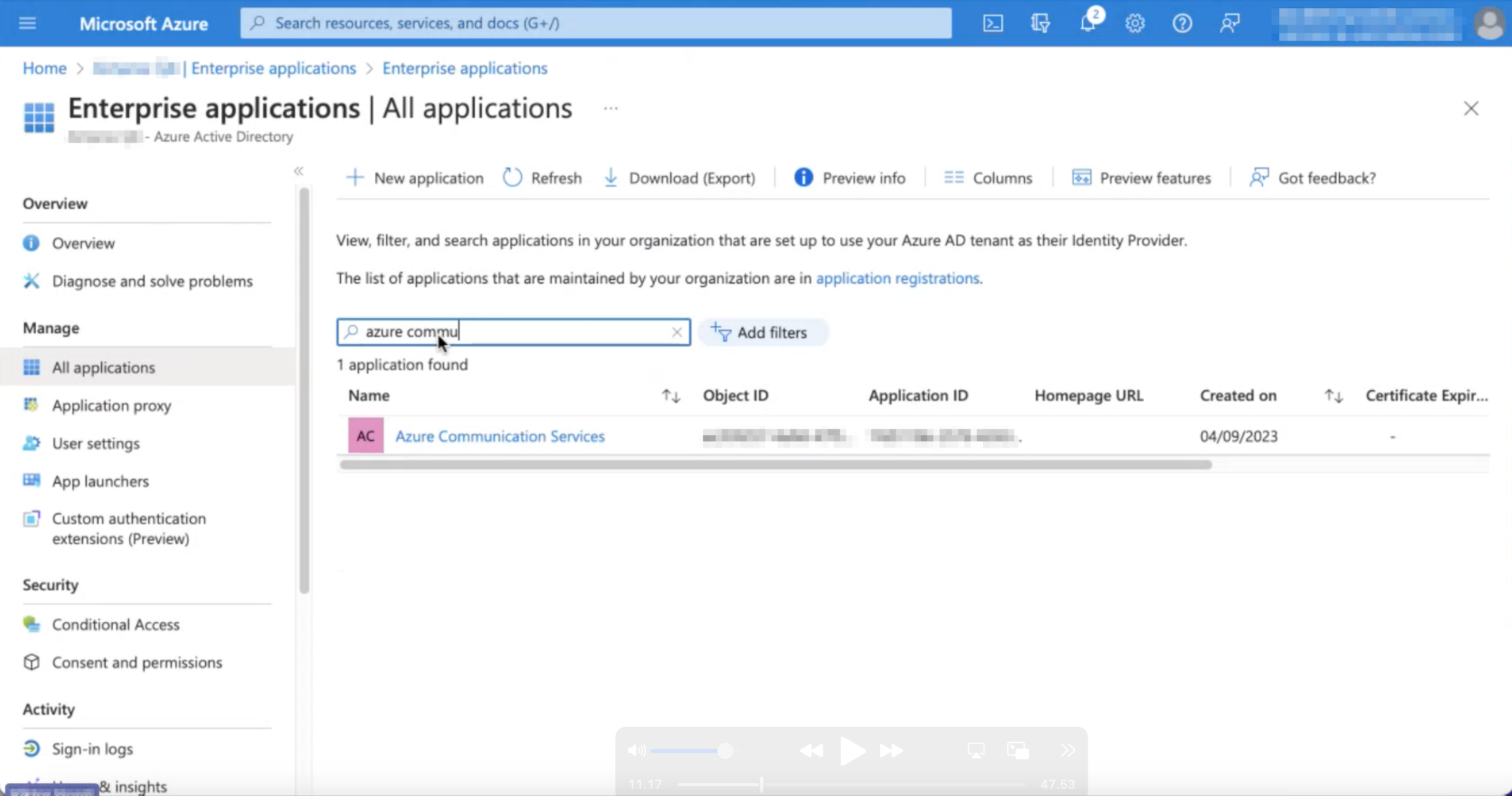The height and width of the screenshot is (796, 1512).
Task: Open Preview info
Action: (x=849, y=178)
